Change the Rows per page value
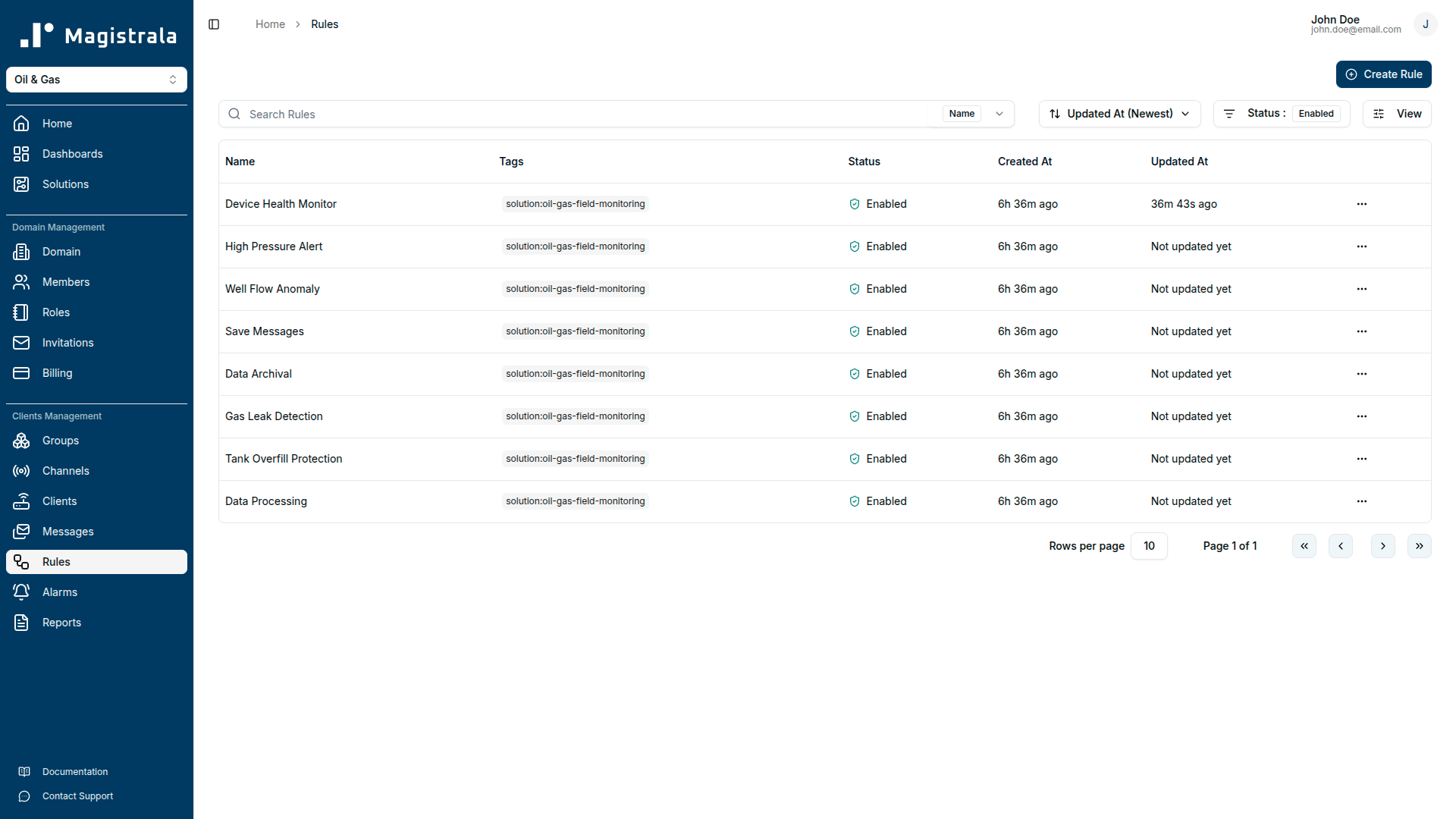The image size is (1456, 819). point(1149,546)
